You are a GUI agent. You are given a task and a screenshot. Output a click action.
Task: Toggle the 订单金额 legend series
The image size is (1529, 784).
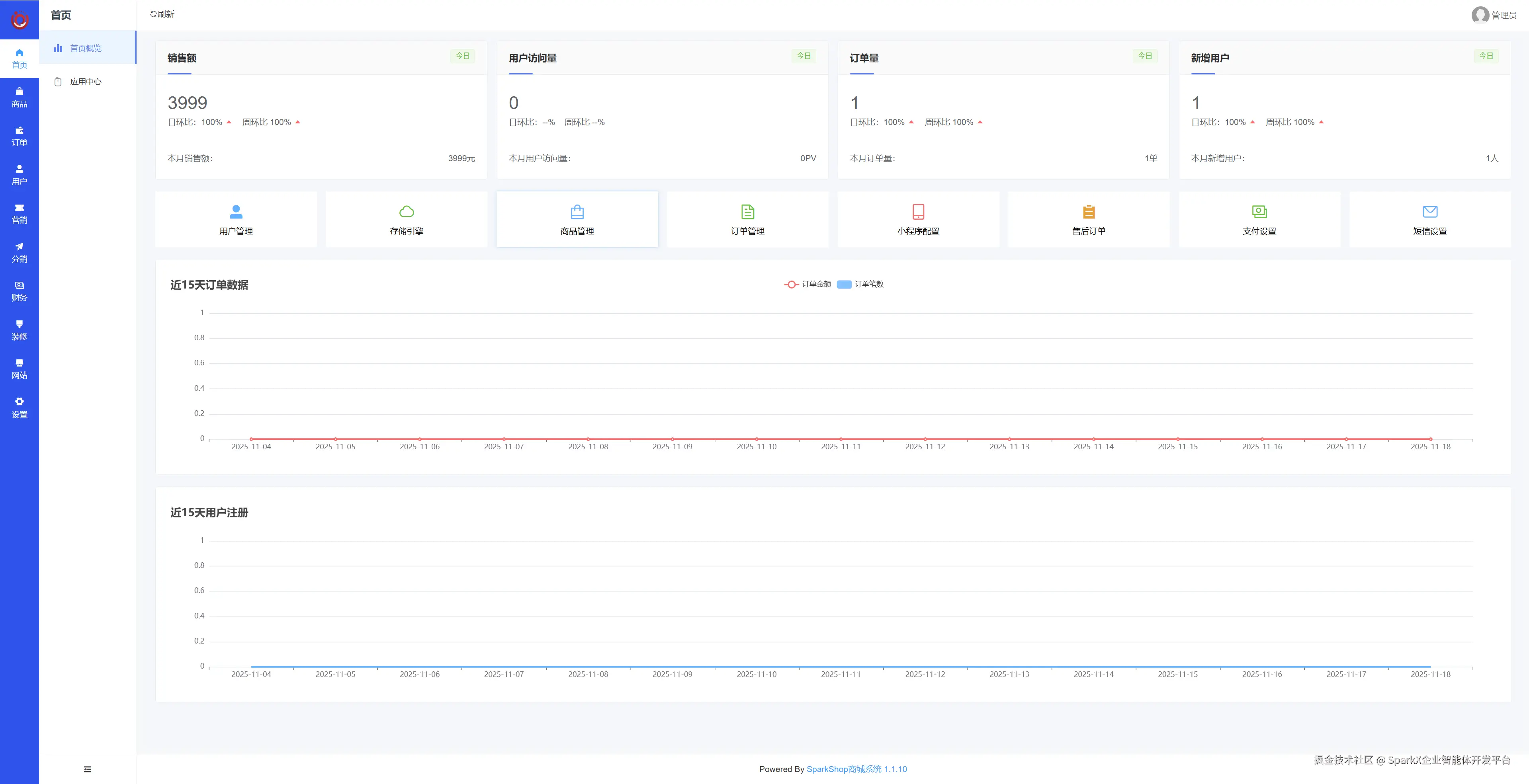tap(807, 284)
